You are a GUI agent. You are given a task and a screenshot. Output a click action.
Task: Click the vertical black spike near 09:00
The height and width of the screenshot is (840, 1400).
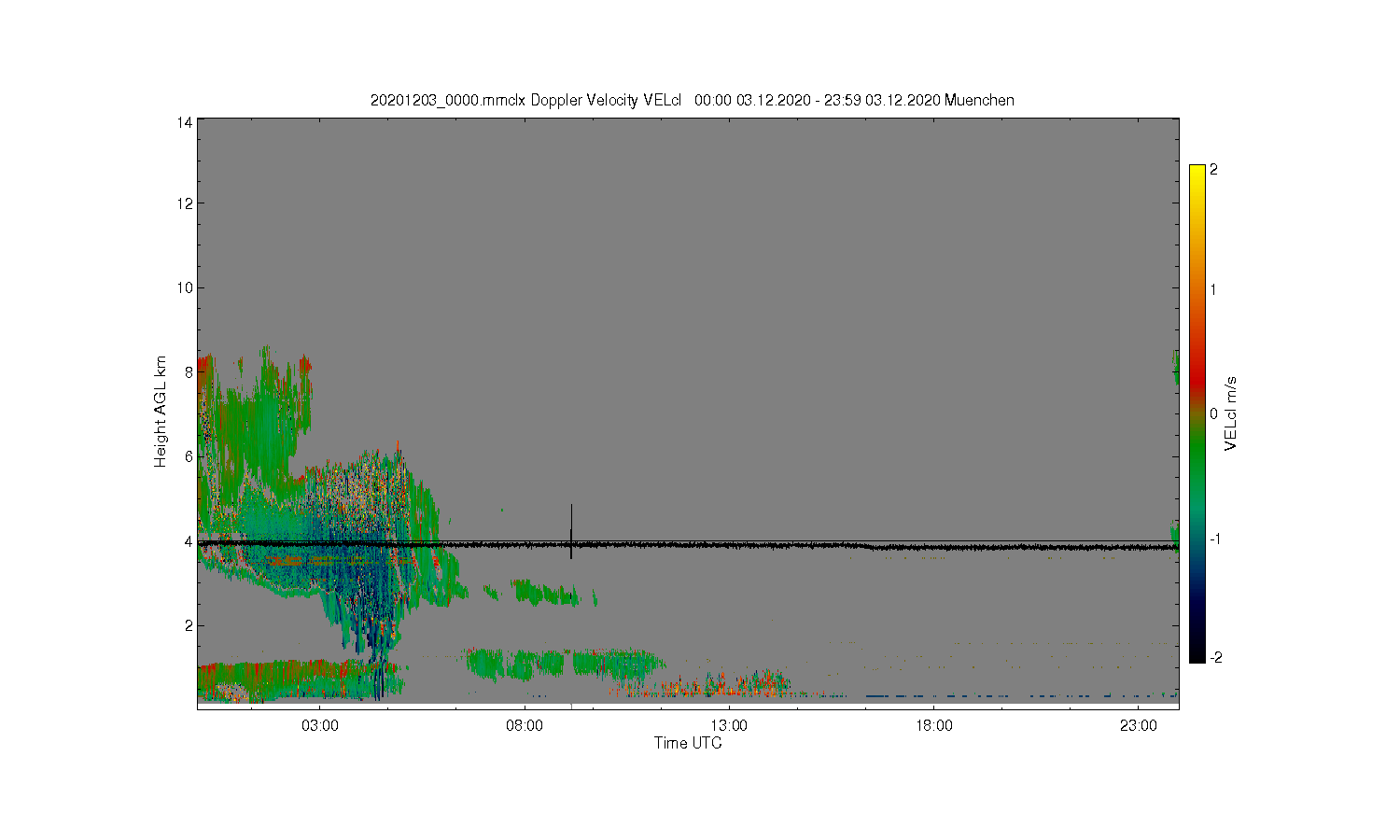571,531
